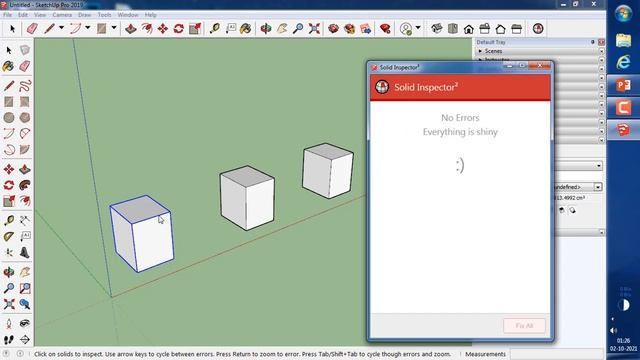The width and height of the screenshot is (640, 360).
Task: Open the File menu
Action: click(x=7, y=15)
